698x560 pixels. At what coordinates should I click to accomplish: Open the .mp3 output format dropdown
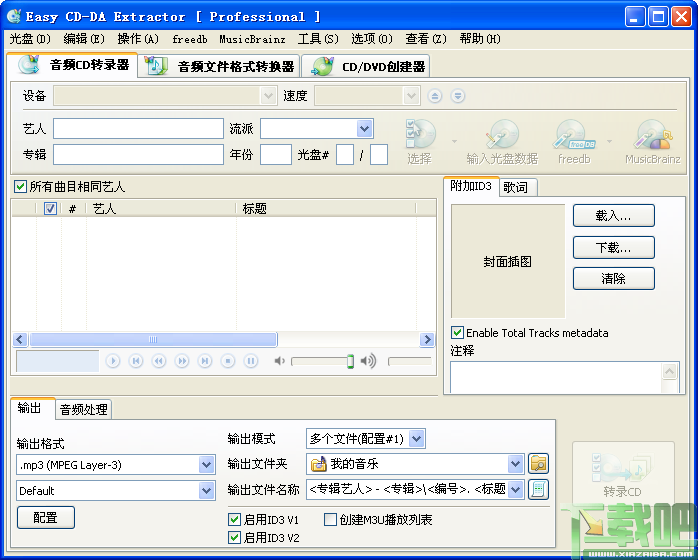click(x=206, y=465)
